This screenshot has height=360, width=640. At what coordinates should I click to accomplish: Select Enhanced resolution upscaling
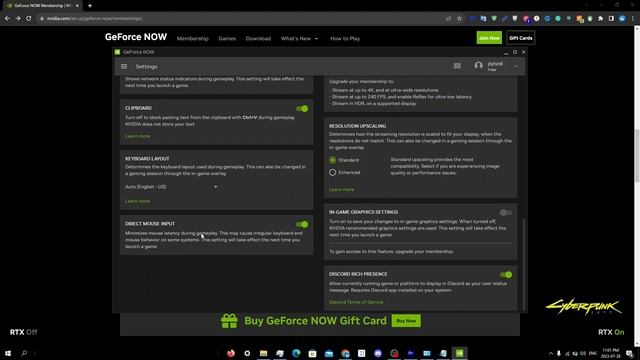tap(333, 172)
